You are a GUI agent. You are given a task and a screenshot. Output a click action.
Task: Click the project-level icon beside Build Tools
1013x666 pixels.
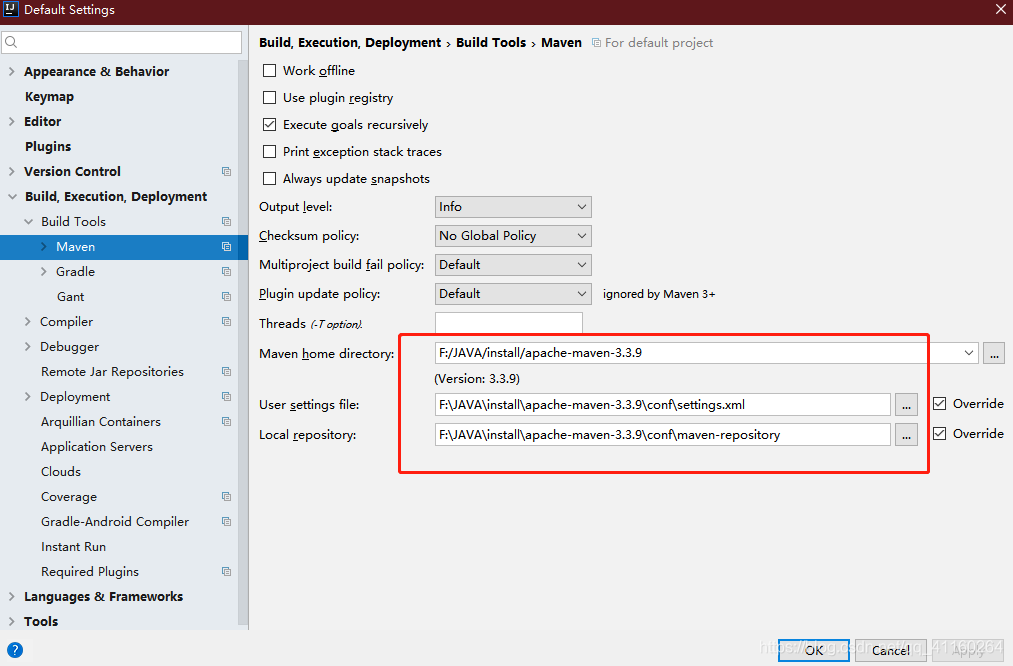click(226, 222)
